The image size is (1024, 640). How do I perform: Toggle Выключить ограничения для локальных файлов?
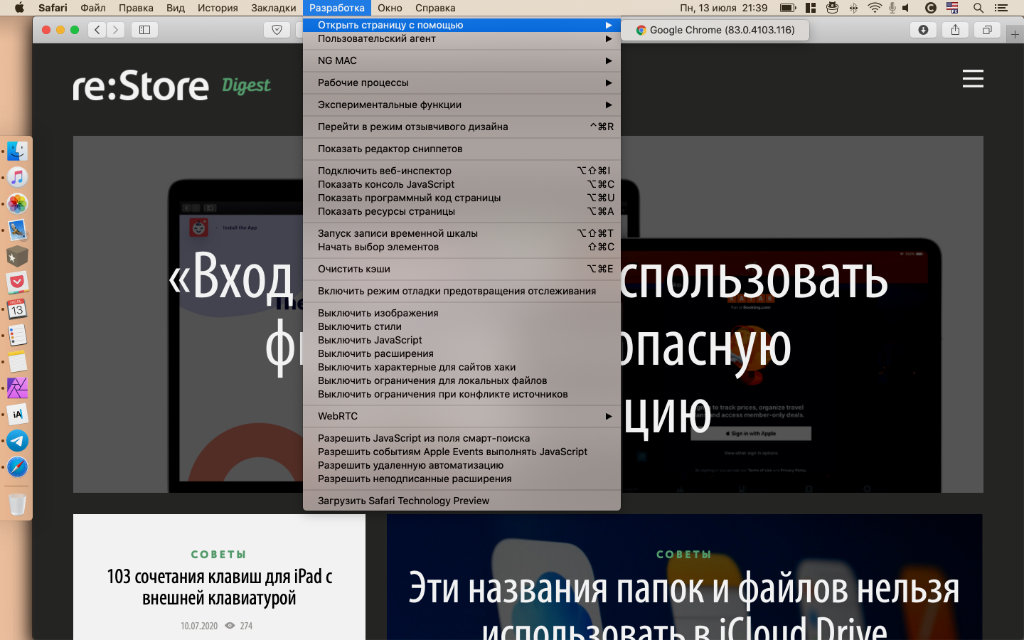[462, 381]
